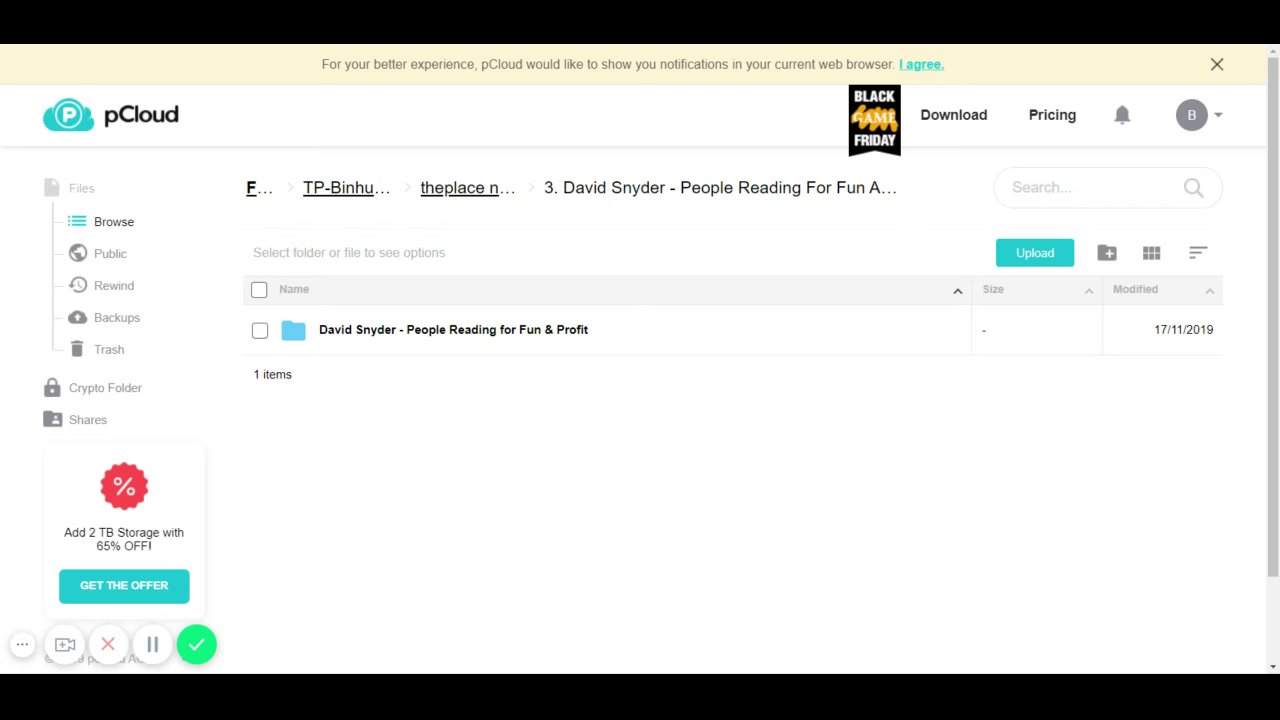Click the 1 items count text

272,375
